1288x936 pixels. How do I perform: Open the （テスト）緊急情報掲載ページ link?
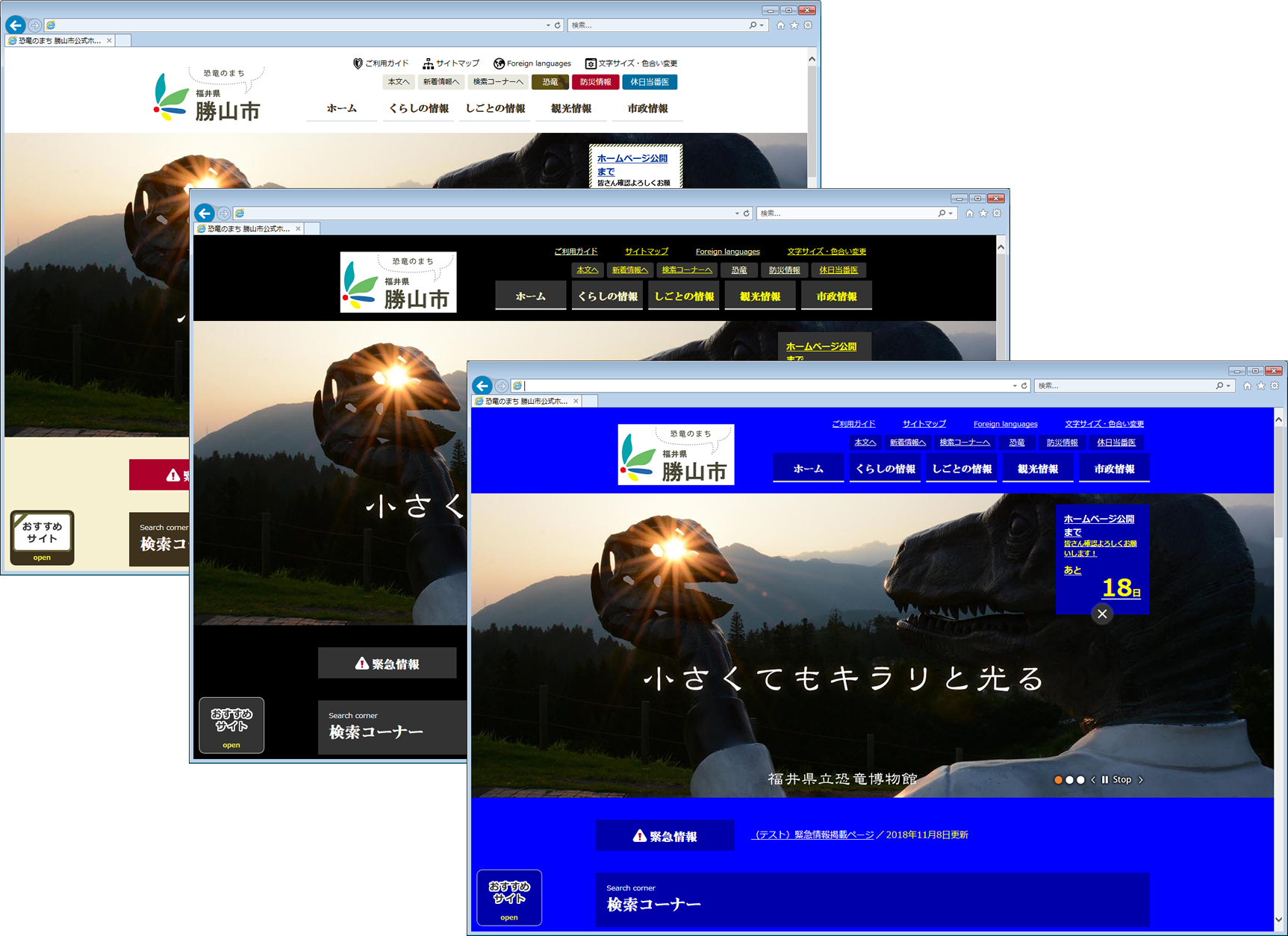coord(812,835)
